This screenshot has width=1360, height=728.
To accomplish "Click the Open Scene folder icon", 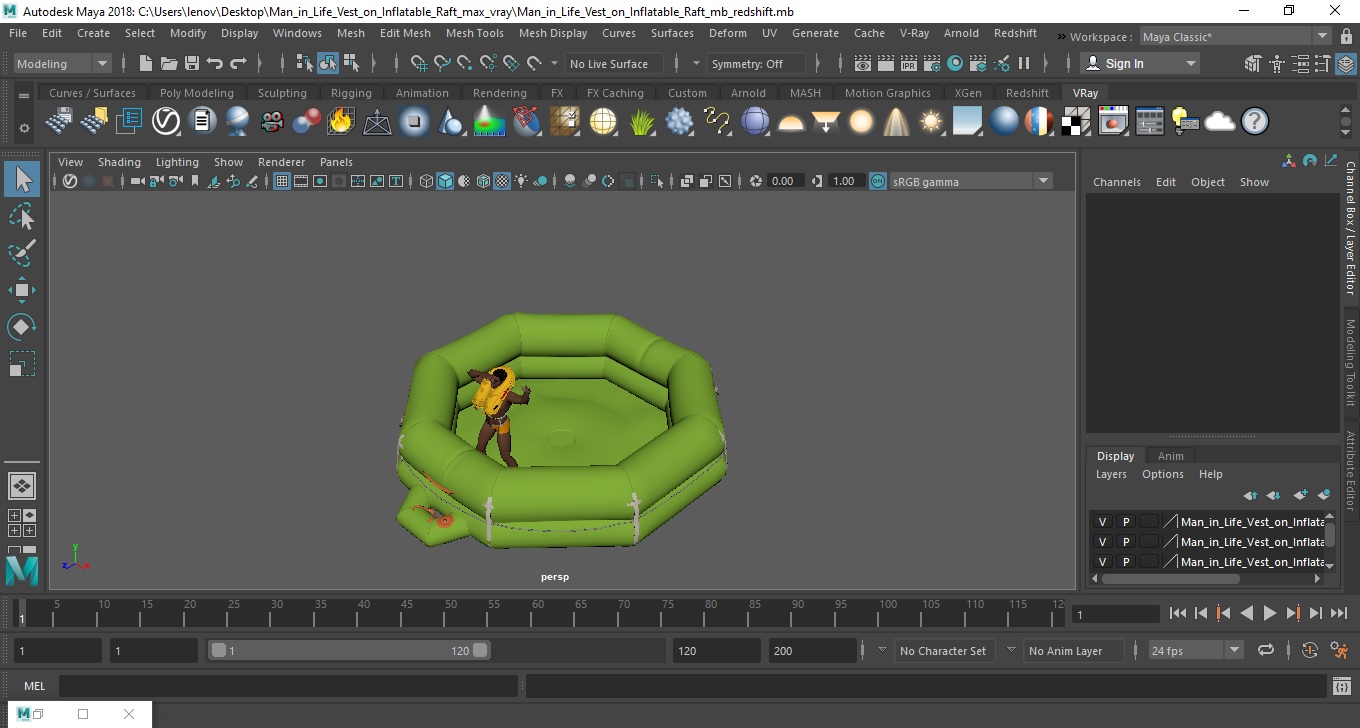I will click(168, 63).
